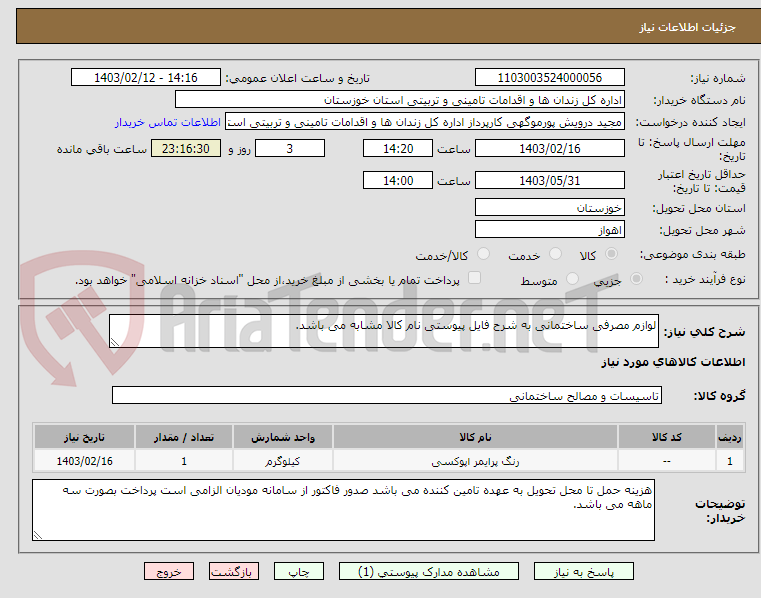761x598 pixels.
Task: Click the validity time 14:00 field
Action: (x=398, y=181)
